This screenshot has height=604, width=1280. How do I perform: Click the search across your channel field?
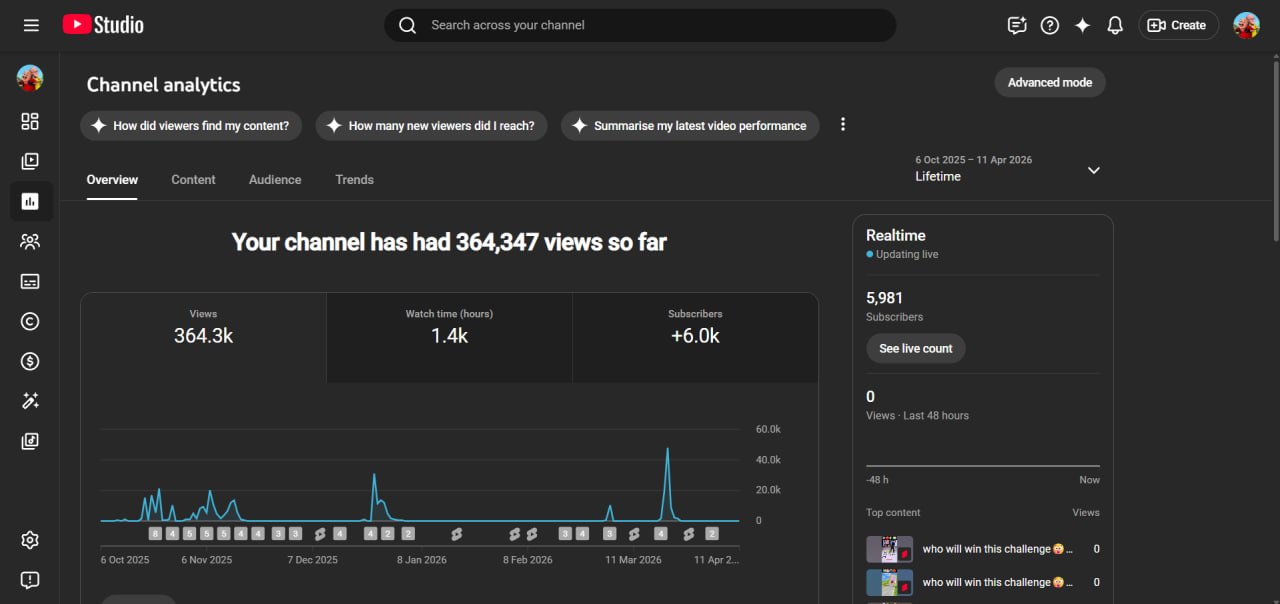[x=640, y=25]
